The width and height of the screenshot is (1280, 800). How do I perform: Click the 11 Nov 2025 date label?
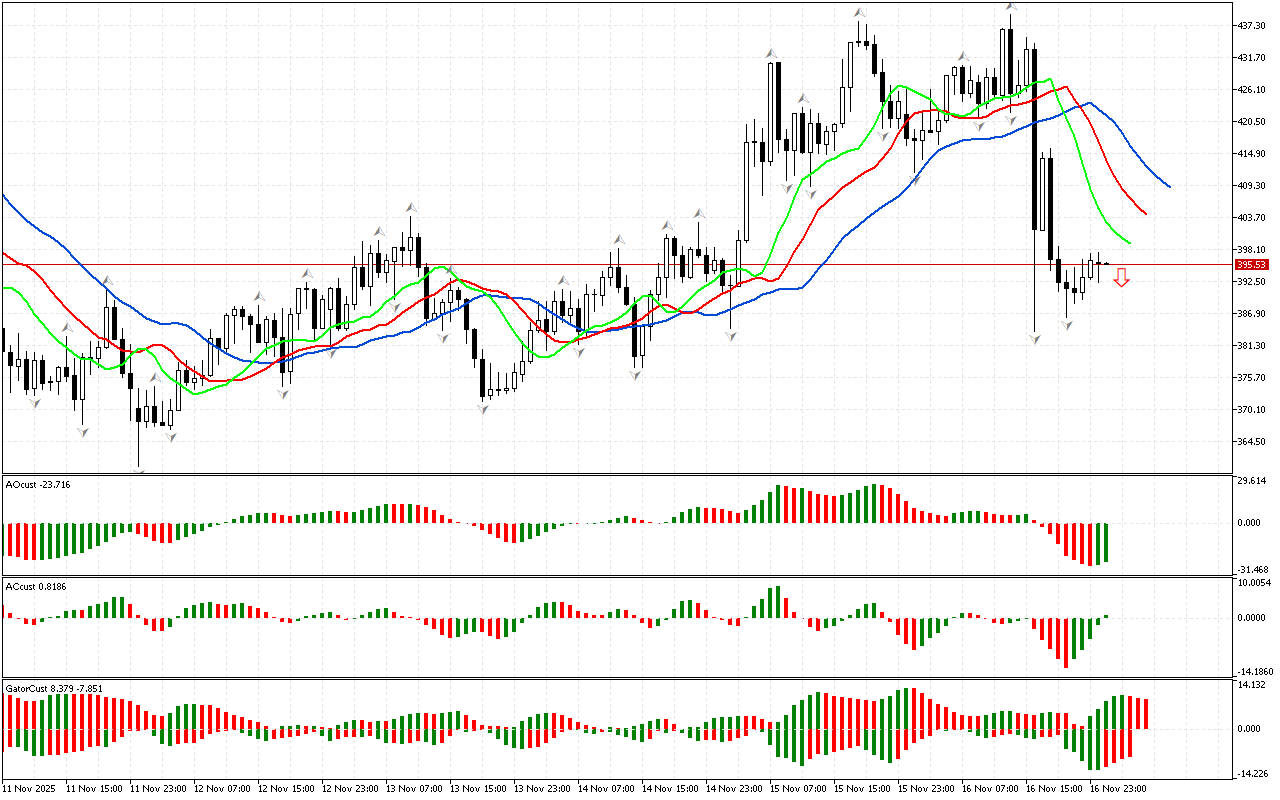tap(29, 789)
